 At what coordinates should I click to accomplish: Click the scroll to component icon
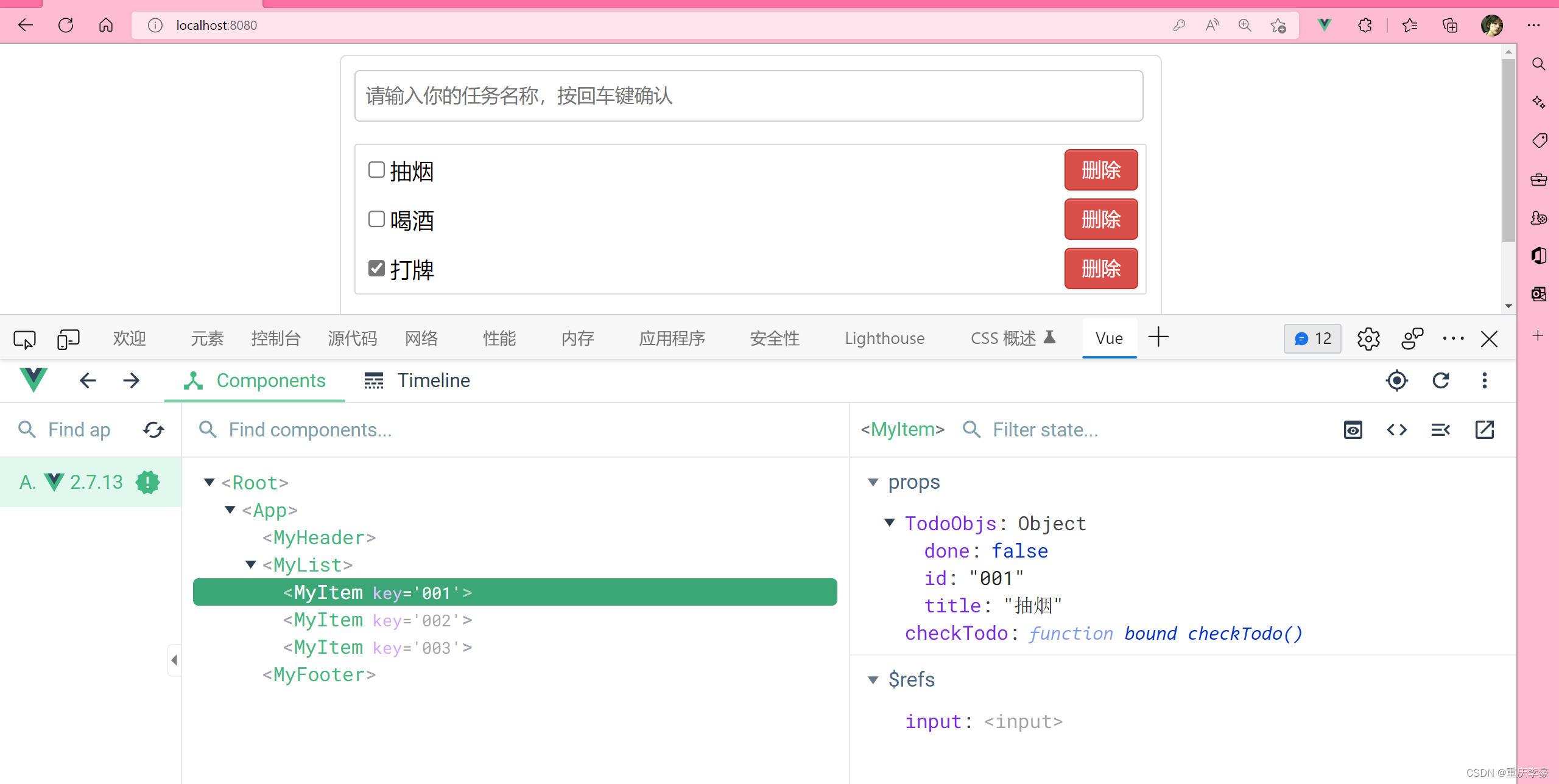click(1353, 430)
